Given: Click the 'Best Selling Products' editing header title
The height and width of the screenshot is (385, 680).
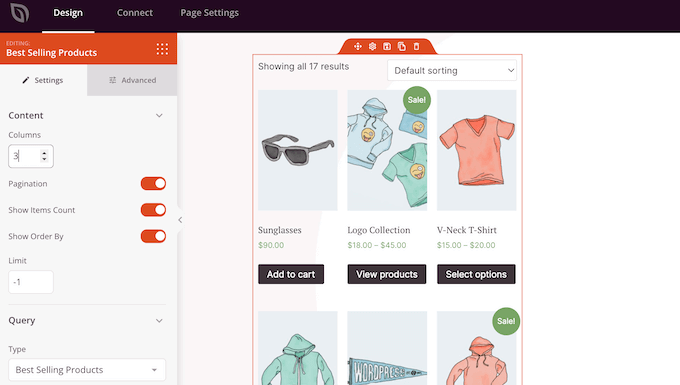Looking at the screenshot, I should [x=52, y=53].
